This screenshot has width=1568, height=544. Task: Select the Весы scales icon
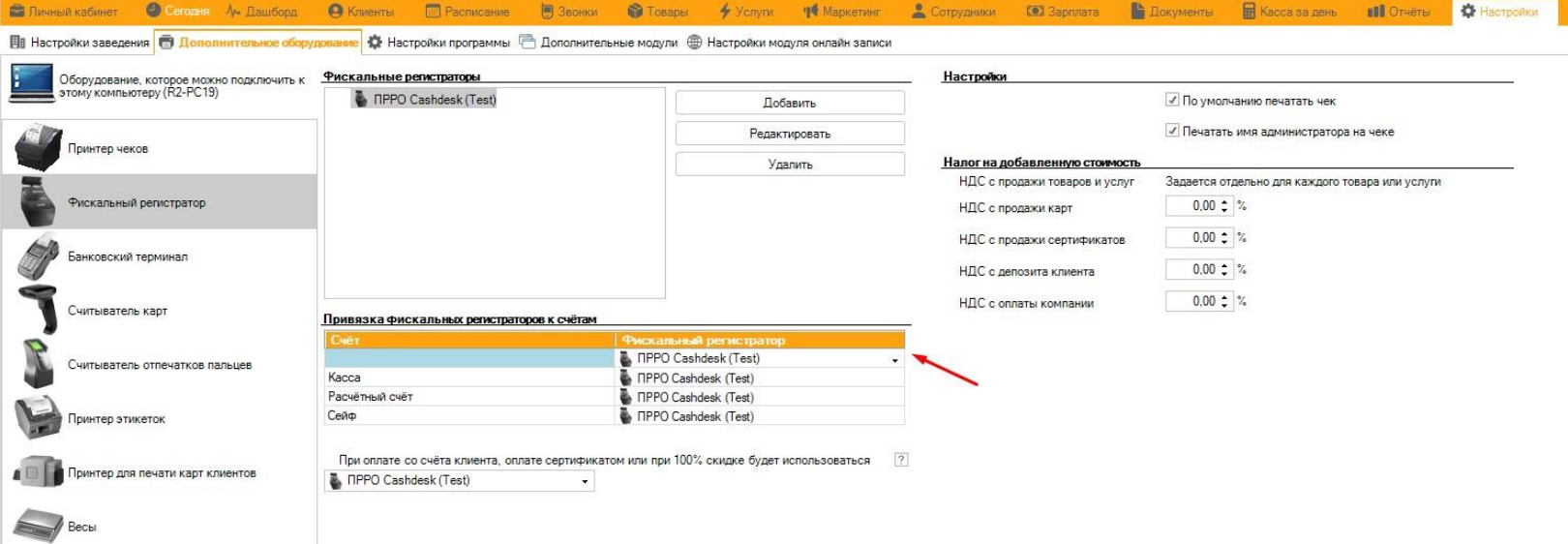[39, 527]
